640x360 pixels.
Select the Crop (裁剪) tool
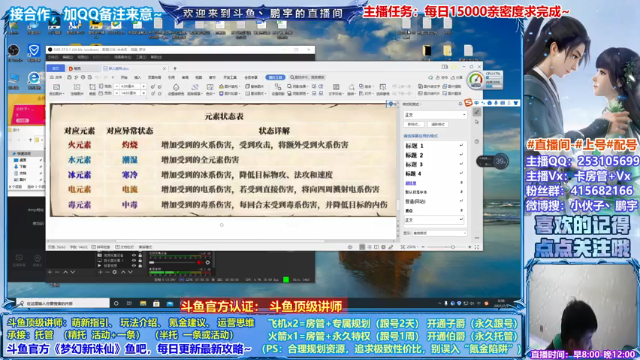pos(92,87)
